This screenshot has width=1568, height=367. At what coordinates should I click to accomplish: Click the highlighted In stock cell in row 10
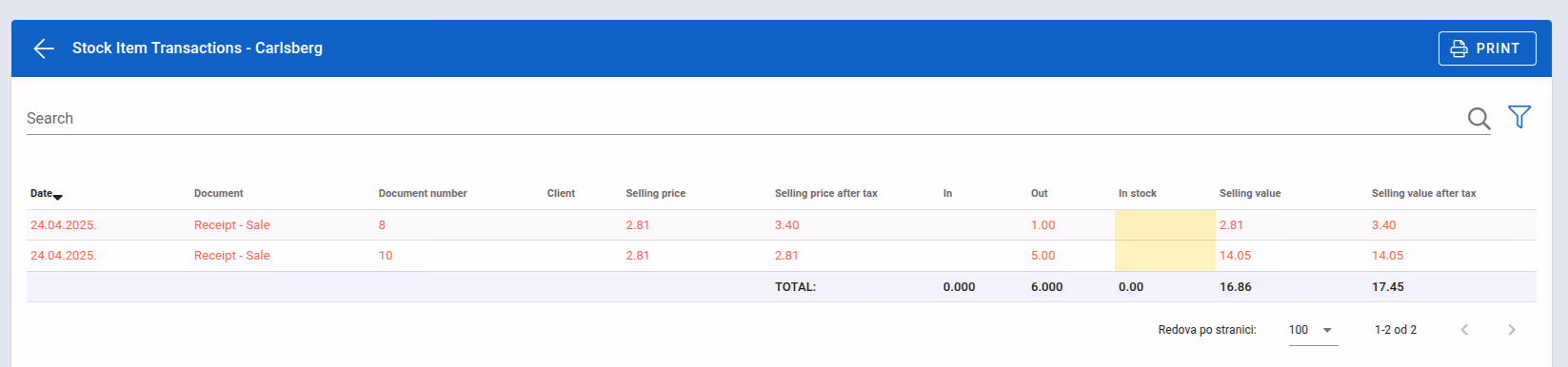[1165, 256]
